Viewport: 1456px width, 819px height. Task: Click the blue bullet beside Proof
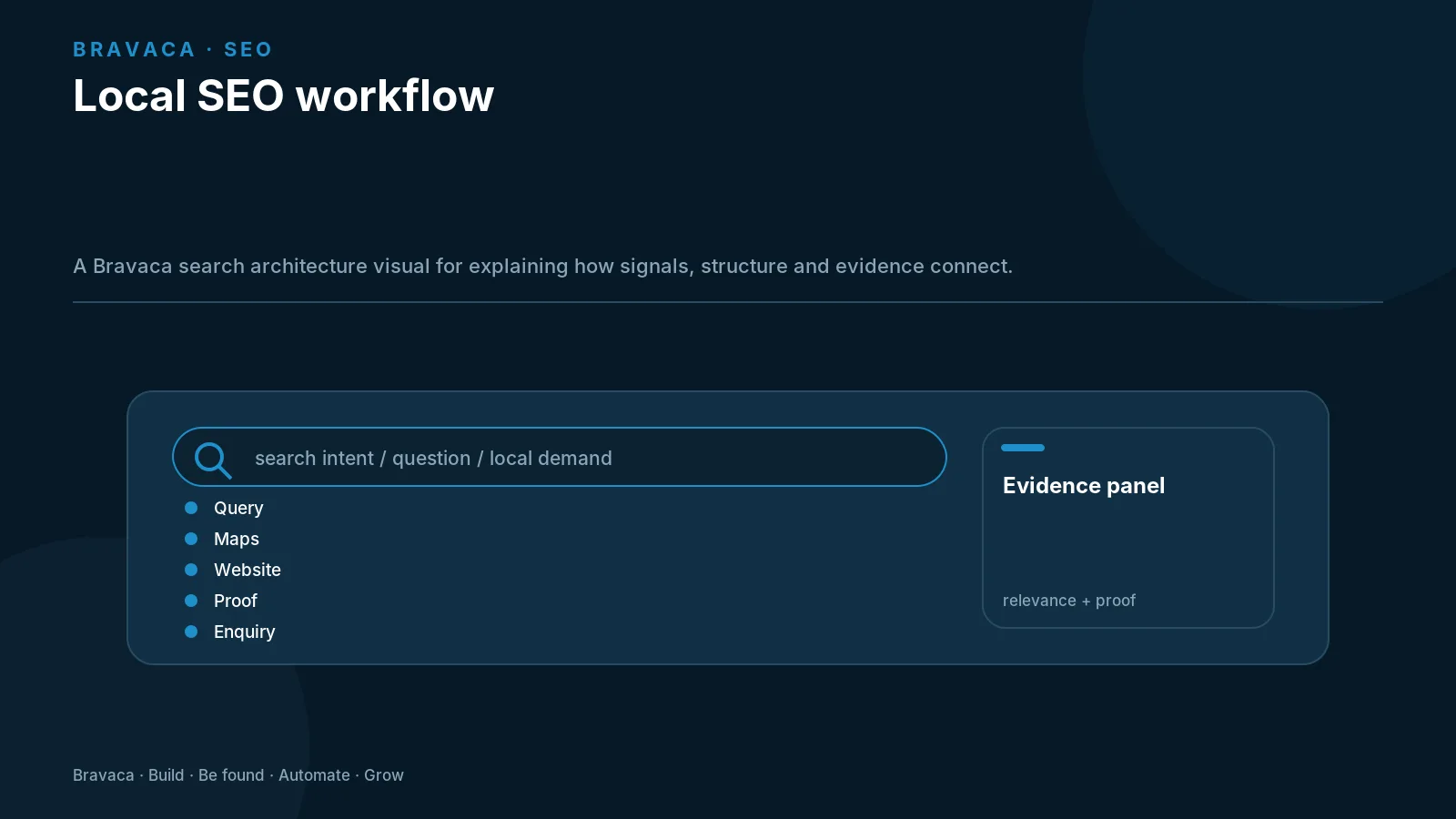191,601
